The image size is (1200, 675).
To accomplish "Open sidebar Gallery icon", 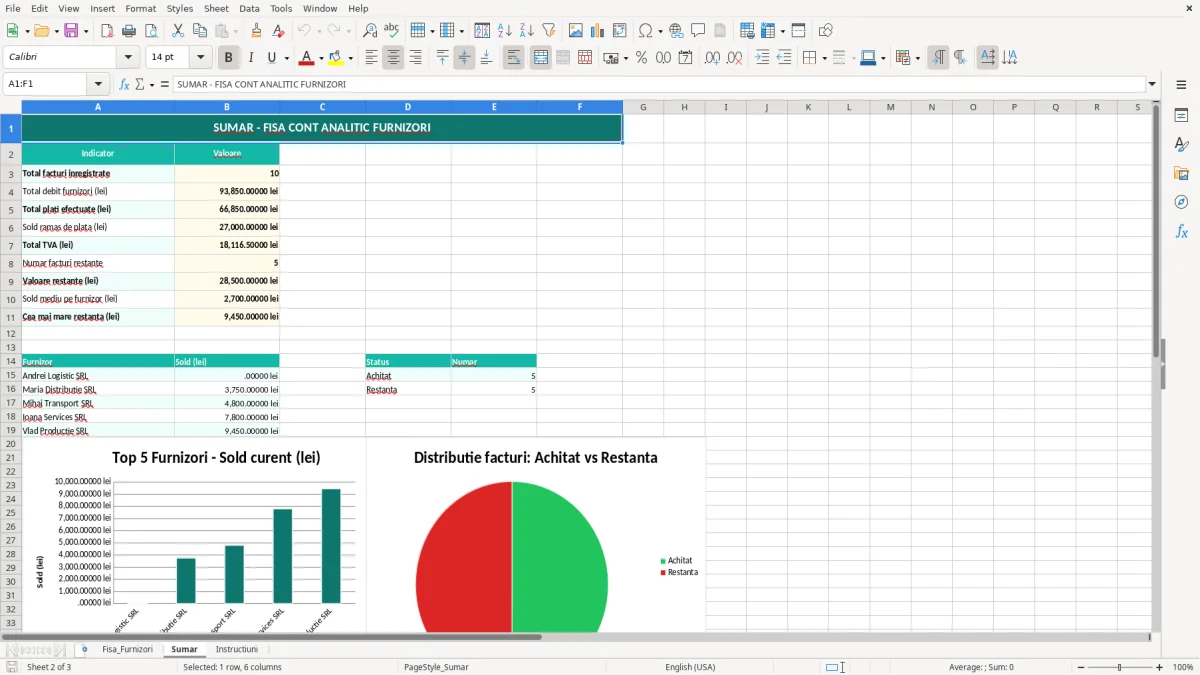I will coord(1181,173).
